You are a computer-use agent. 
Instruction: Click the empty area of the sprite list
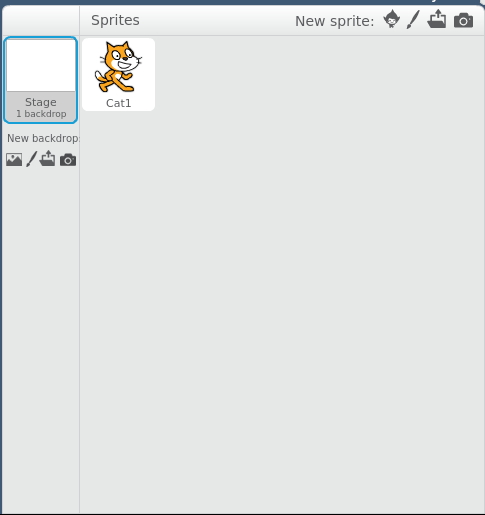point(282,300)
